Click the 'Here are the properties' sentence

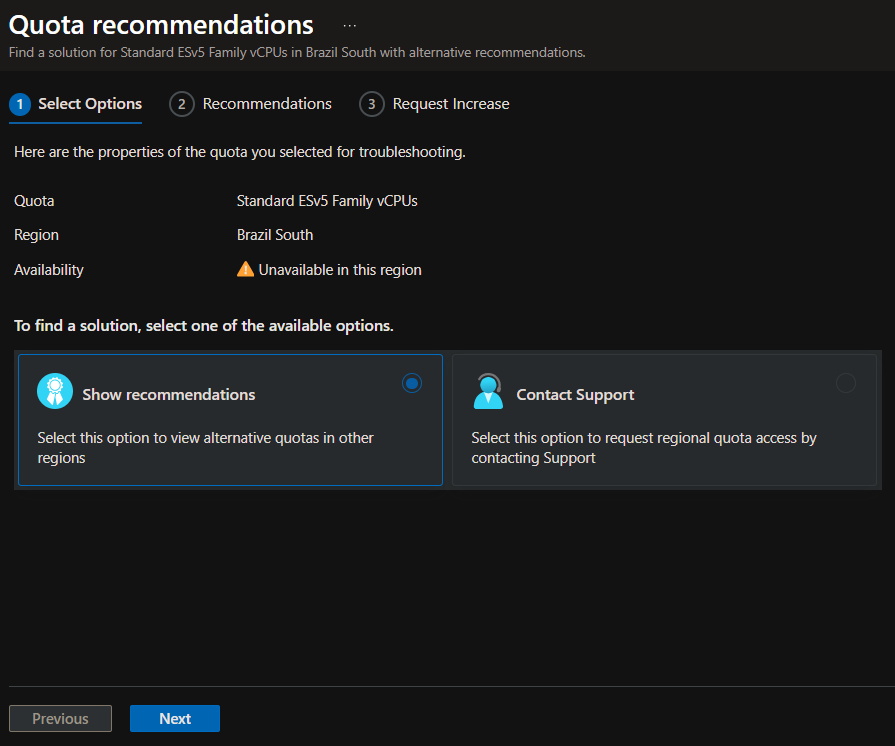click(x=240, y=152)
